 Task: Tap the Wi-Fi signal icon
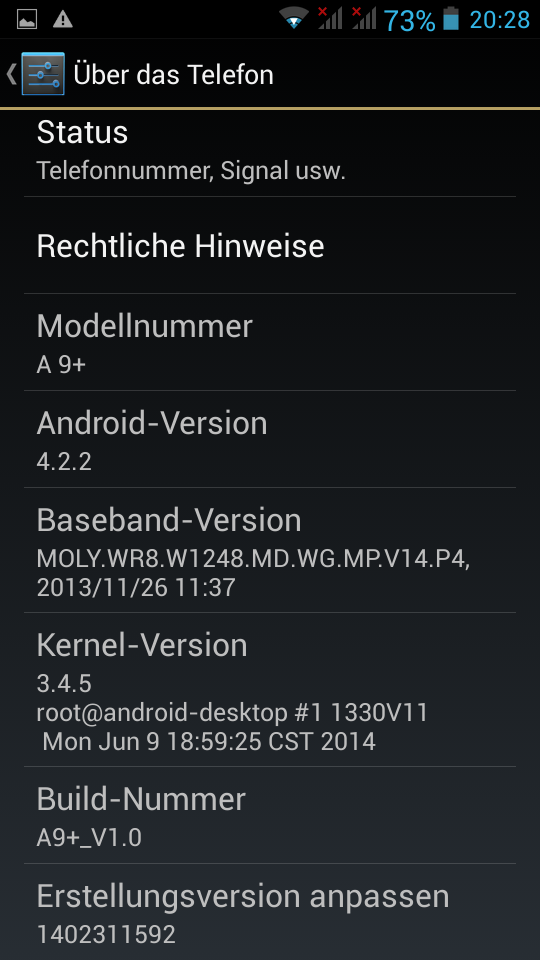[294, 18]
